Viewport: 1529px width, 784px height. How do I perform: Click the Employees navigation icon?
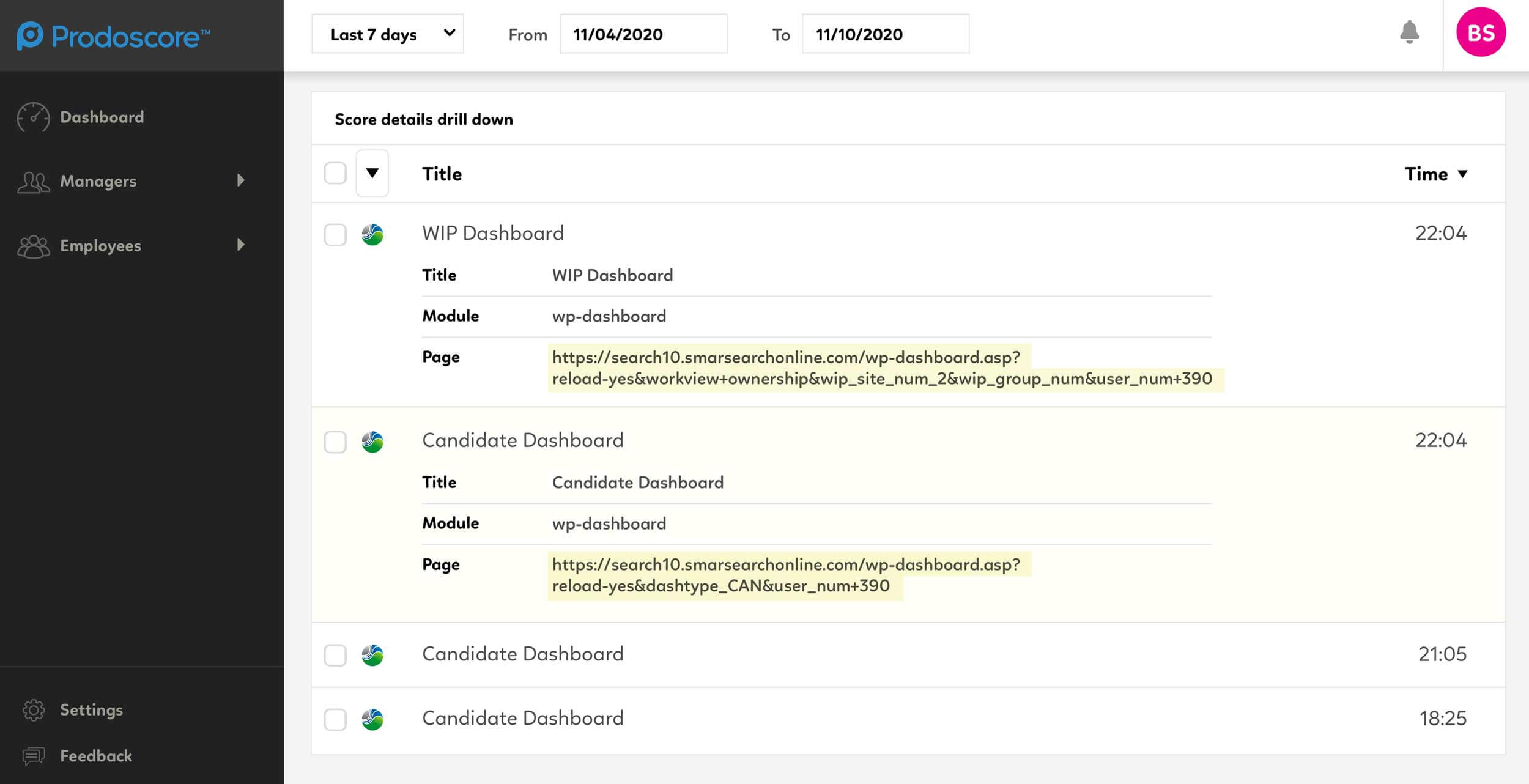pyautogui.click(x=33, y=245)
